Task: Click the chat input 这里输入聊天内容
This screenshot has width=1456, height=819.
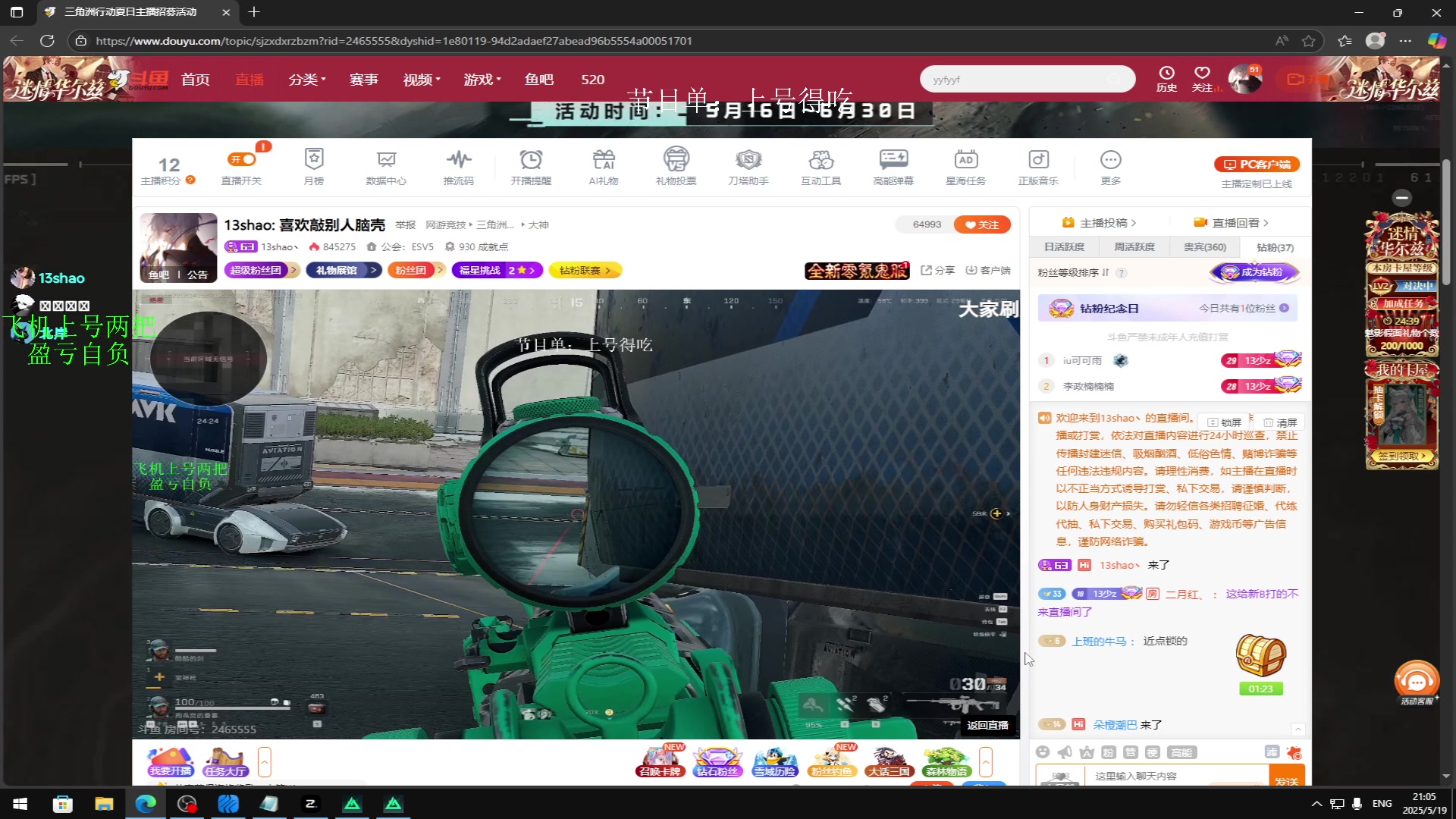Action: (x=1178, y=776)
